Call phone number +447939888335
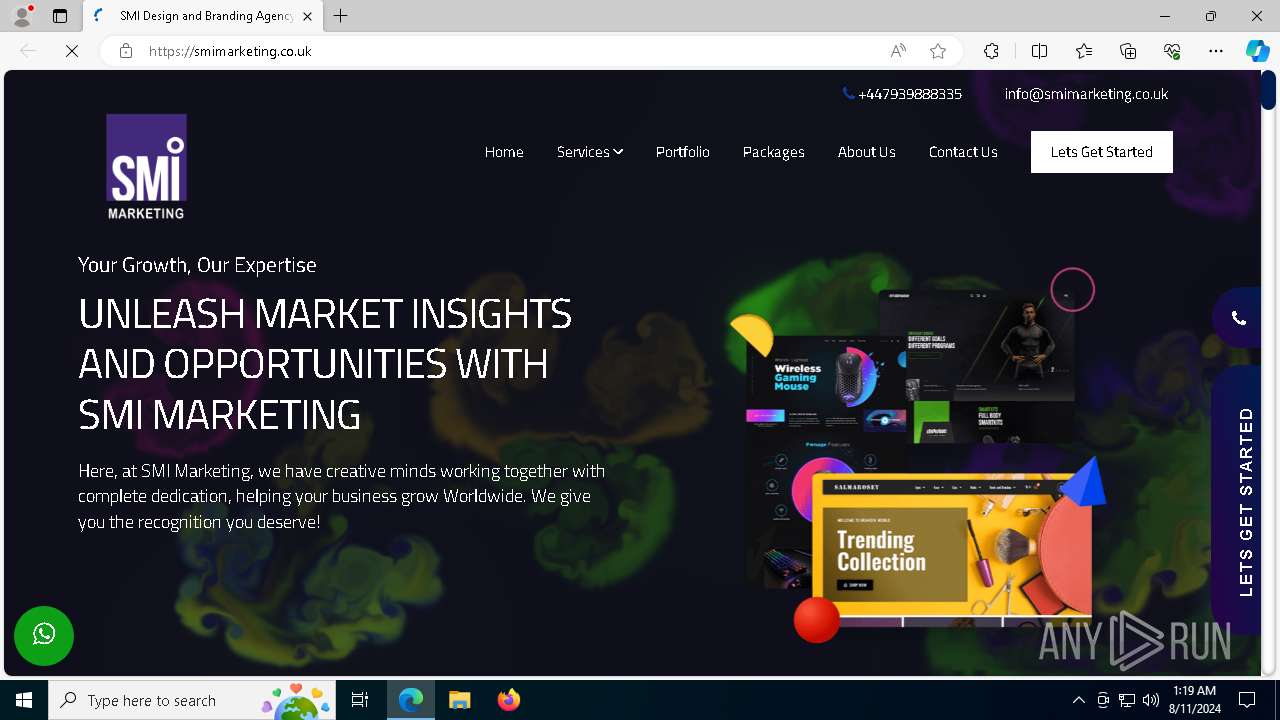This screenshot has height=720, width=1280. [902, 94]
